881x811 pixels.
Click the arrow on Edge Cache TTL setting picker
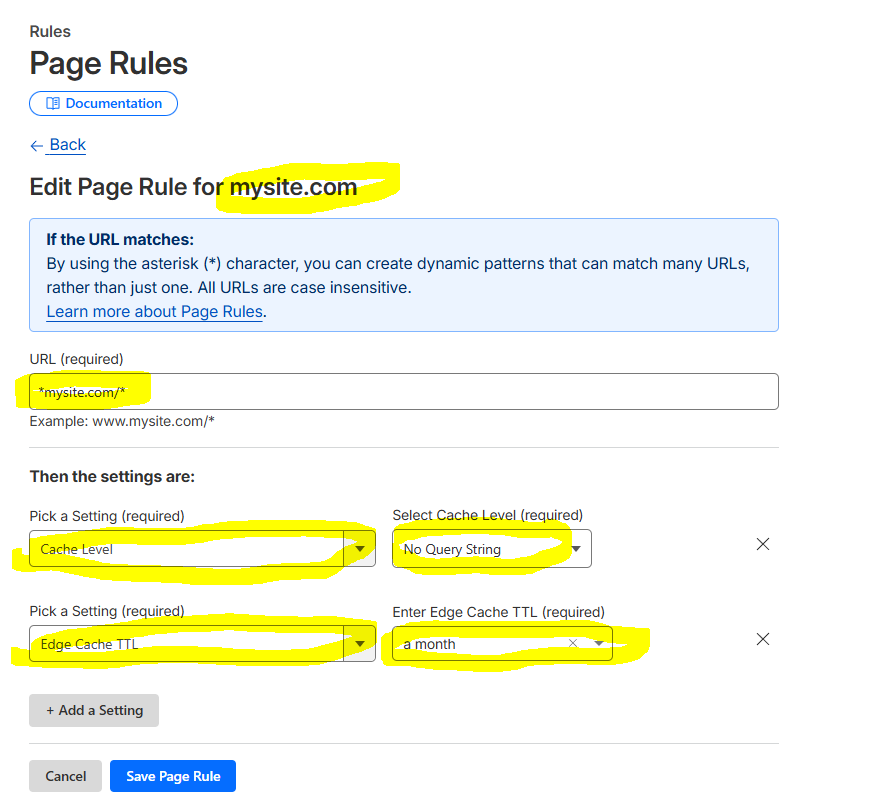click(359, 644)
